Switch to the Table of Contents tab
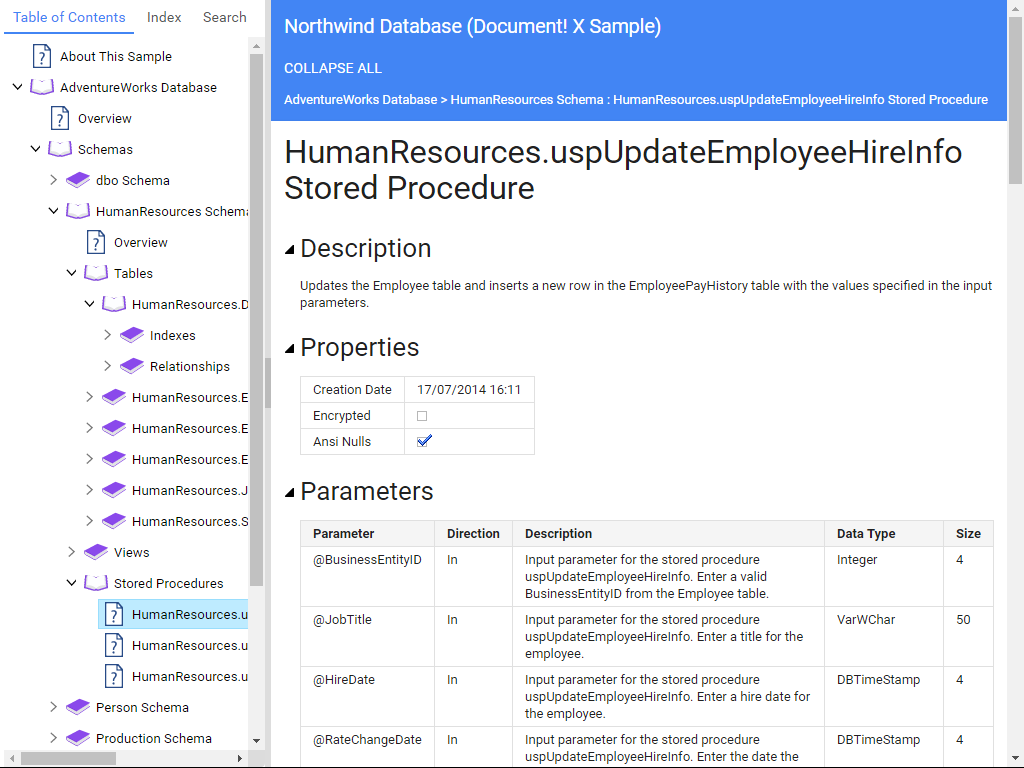This screenshot has height=768, width=1024. [69, 18]
